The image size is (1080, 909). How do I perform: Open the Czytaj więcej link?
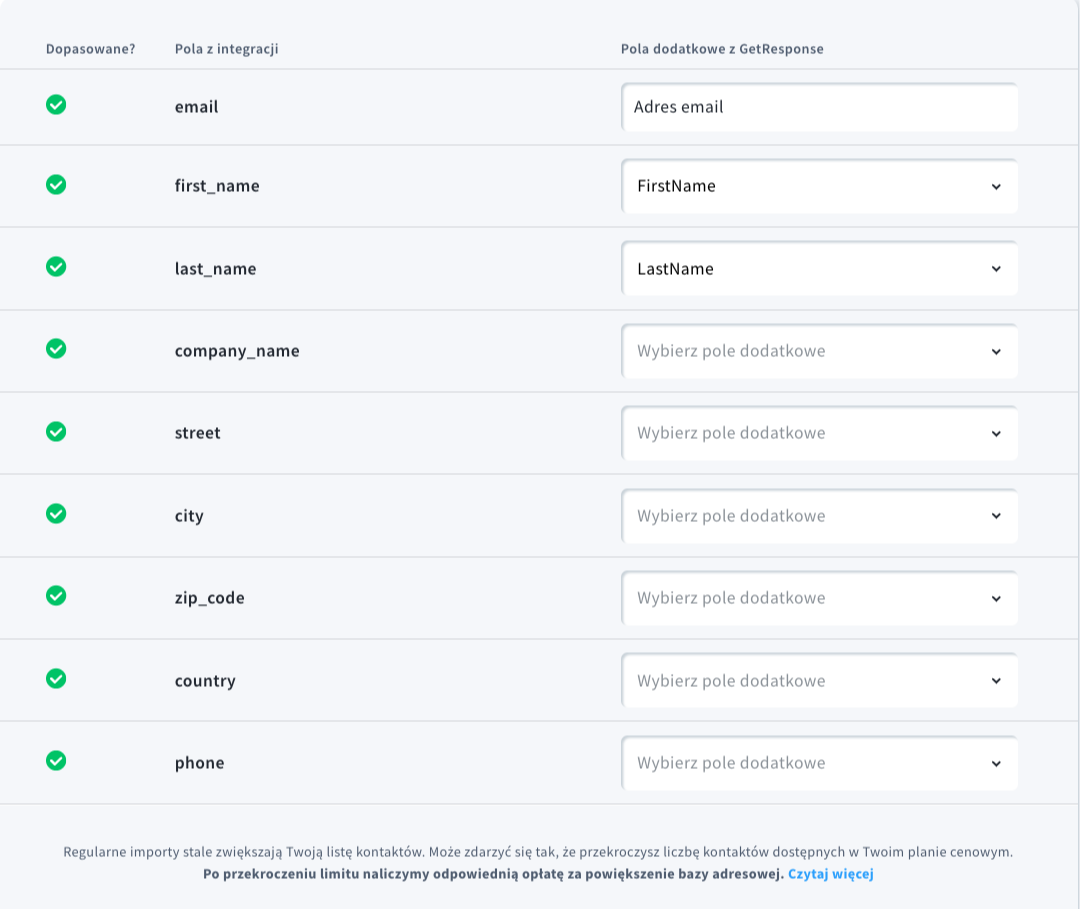tap(831, 874)
